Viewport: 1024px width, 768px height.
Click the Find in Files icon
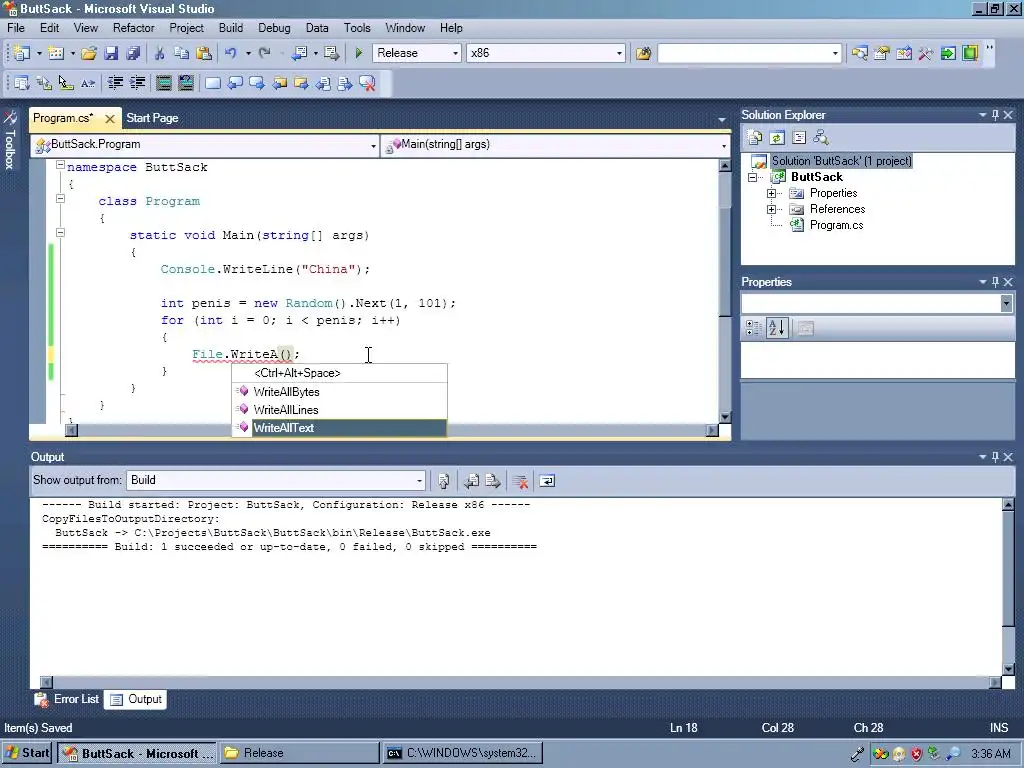[643, 53]
